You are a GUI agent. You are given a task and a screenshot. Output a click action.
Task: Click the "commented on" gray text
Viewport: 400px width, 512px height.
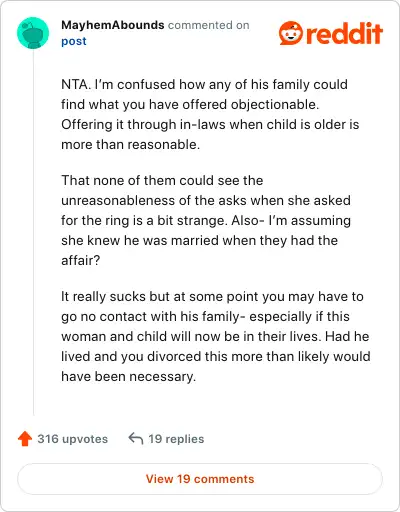coord(208,25)
